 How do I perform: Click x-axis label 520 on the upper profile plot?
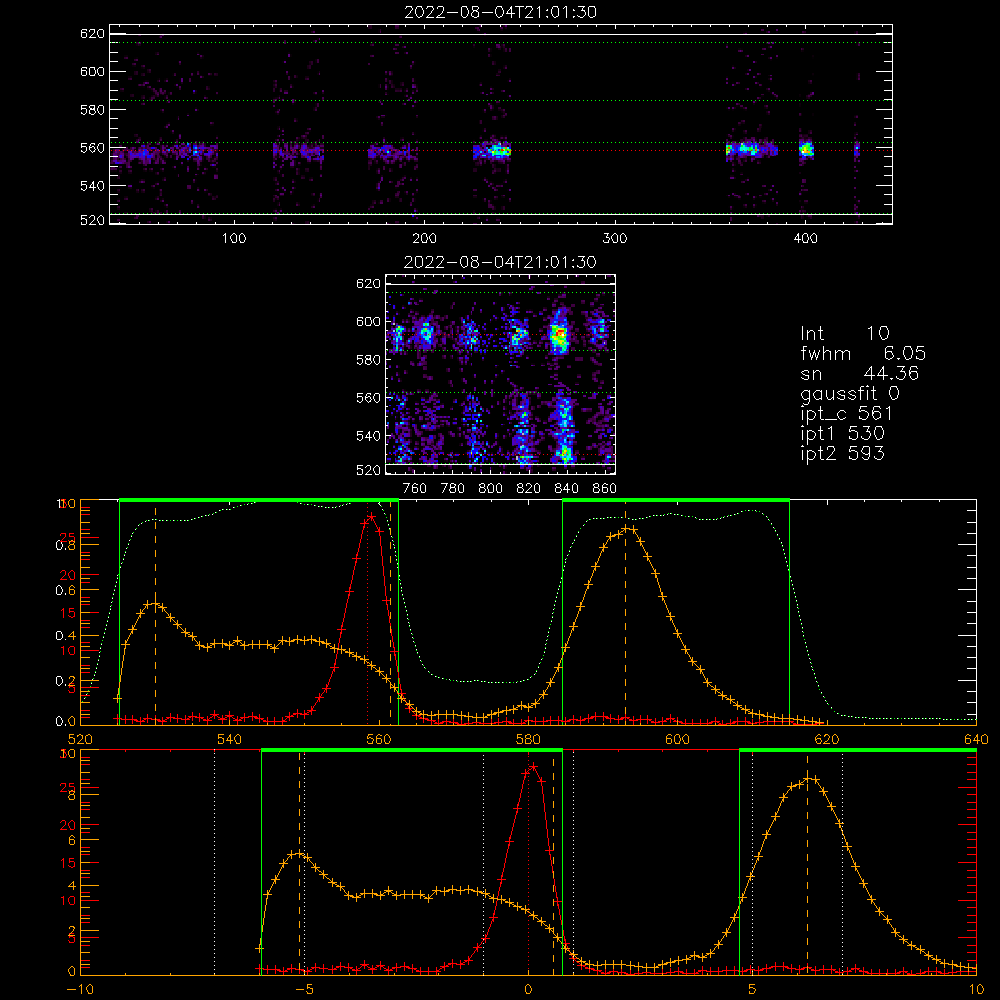(x=80, y=739)
